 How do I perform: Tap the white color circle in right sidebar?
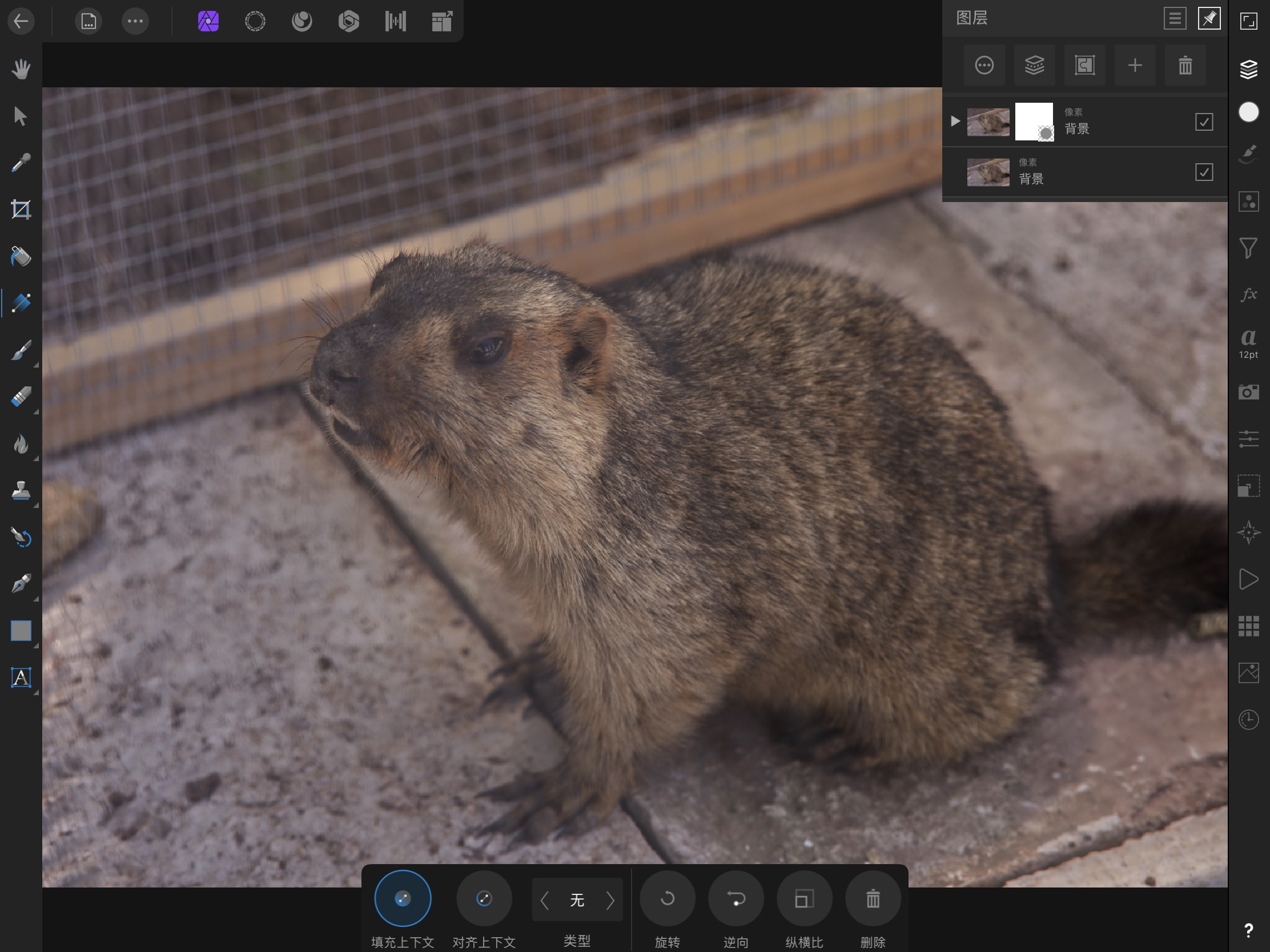point(1248,112)
